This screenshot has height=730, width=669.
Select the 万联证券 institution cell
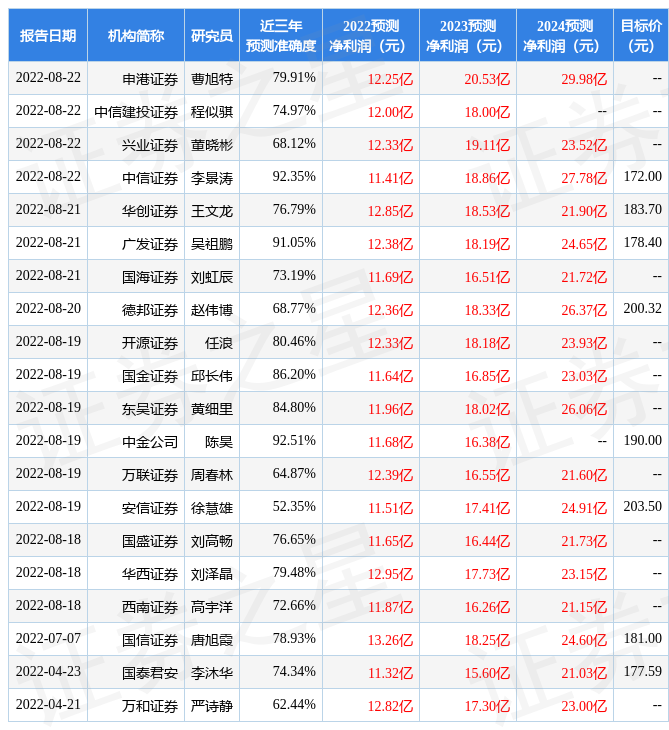point(135,475)
